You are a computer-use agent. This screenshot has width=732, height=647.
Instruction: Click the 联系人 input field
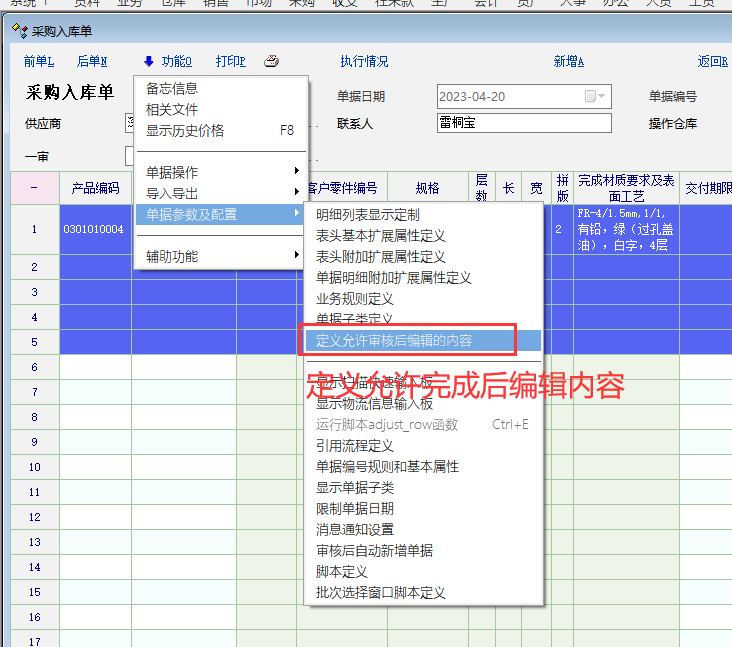(x=523, y=123)
